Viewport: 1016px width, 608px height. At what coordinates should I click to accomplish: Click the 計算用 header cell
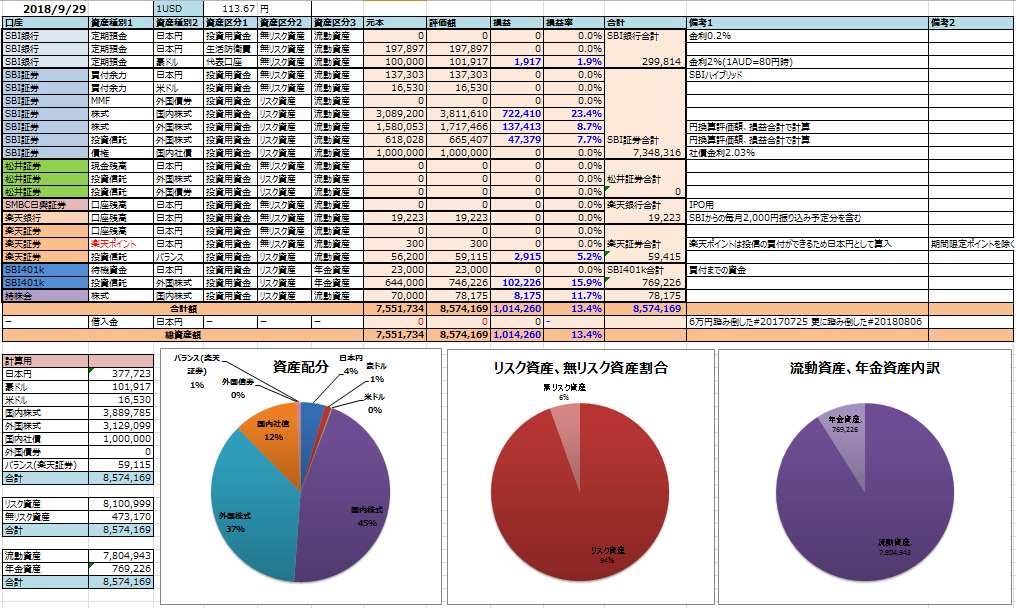tap(45, 361)
